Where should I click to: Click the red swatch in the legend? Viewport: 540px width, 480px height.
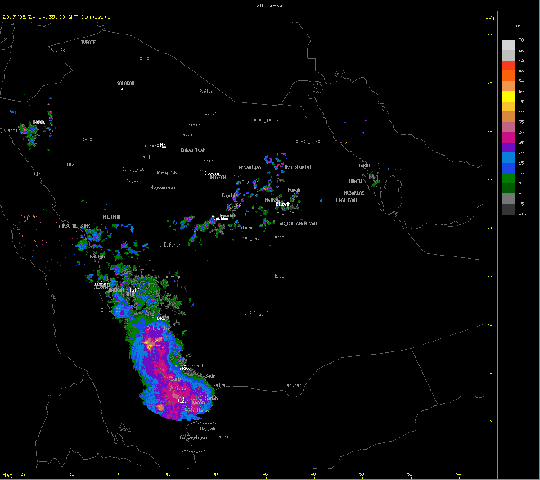coord(508,66)
